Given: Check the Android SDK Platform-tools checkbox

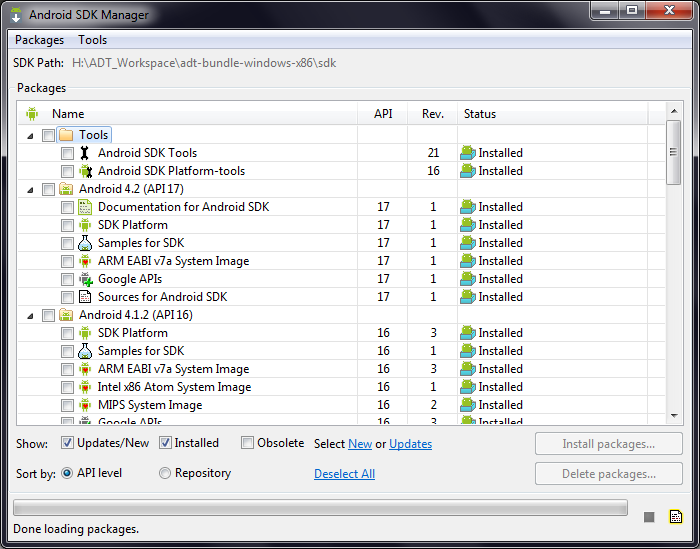Looking at the screenshot, I should pos(67,171).
